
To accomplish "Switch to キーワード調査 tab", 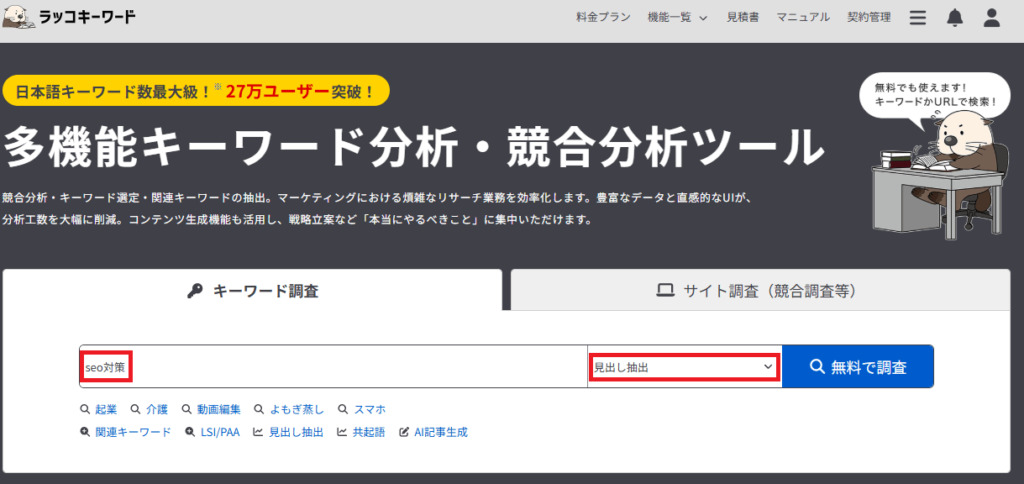I will 252,291.
